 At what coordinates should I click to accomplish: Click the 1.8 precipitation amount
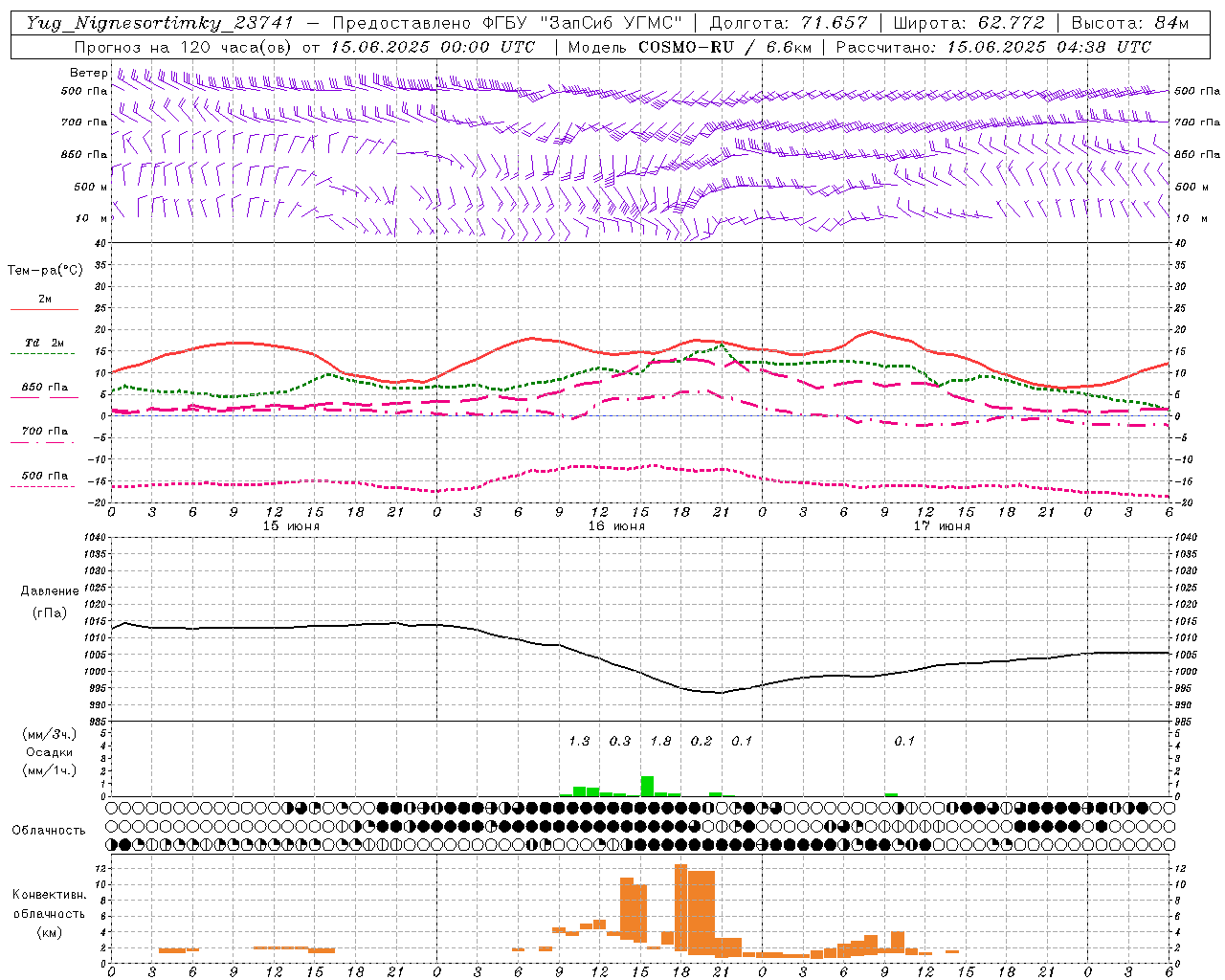pyautogui.click(x=660, y=742)
